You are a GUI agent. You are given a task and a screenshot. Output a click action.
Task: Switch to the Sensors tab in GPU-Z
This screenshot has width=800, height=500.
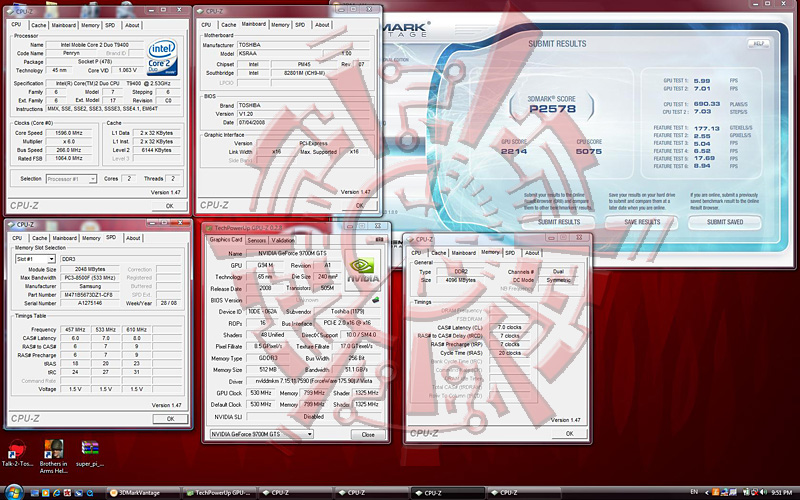(x=257, y=240)
